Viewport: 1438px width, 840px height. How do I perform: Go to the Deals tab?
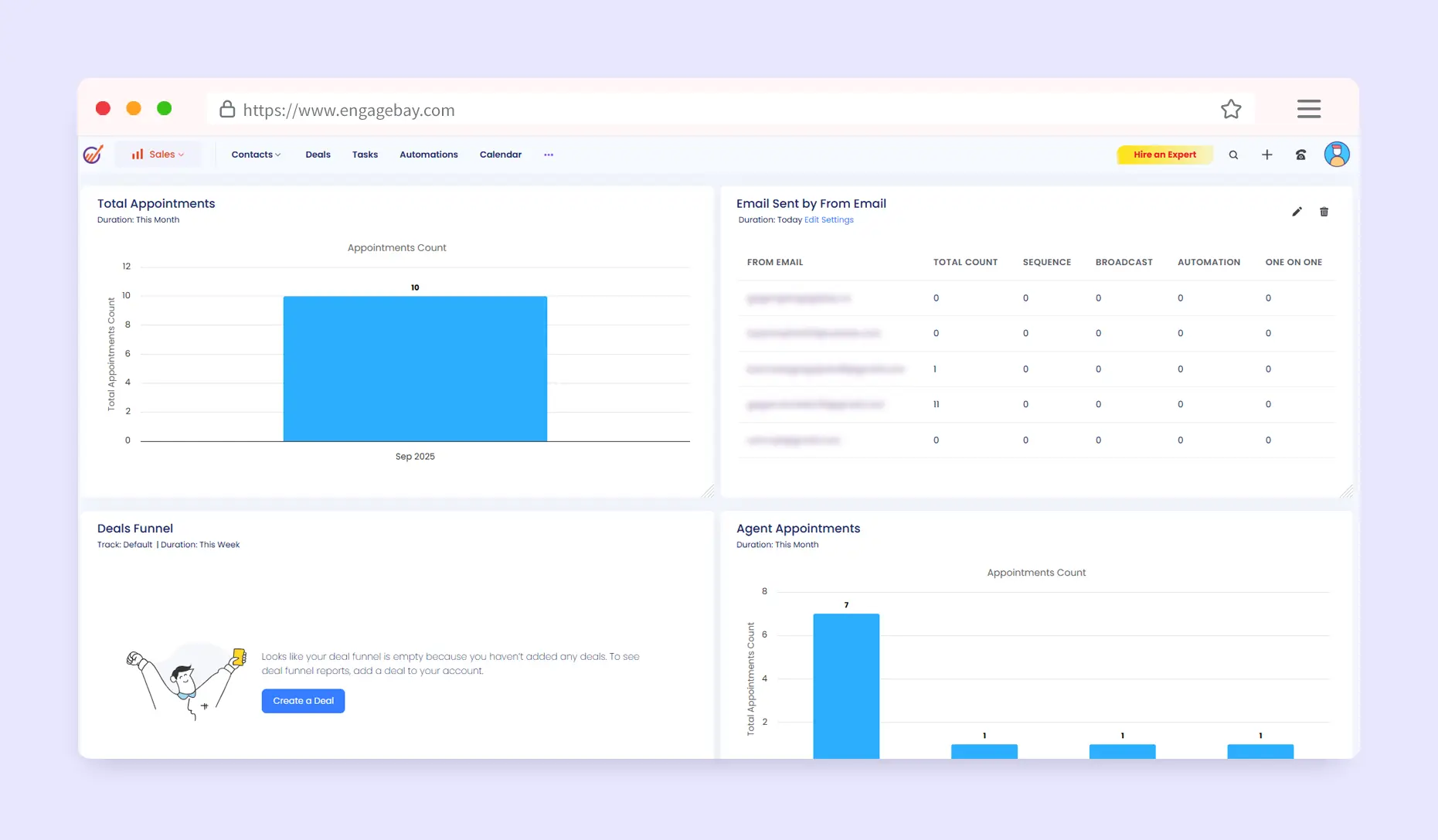(x=318, y=155)
